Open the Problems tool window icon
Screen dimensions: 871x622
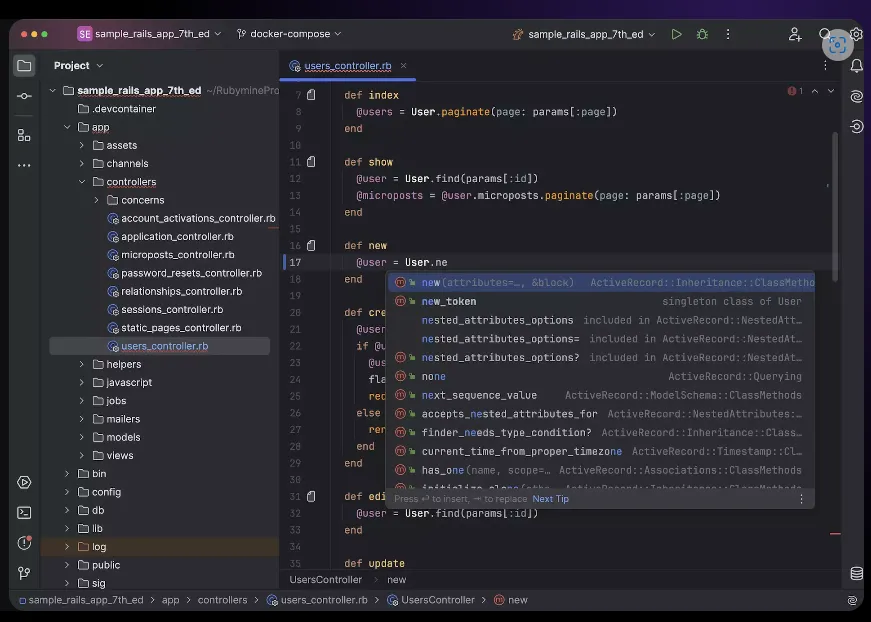(24, 543)
